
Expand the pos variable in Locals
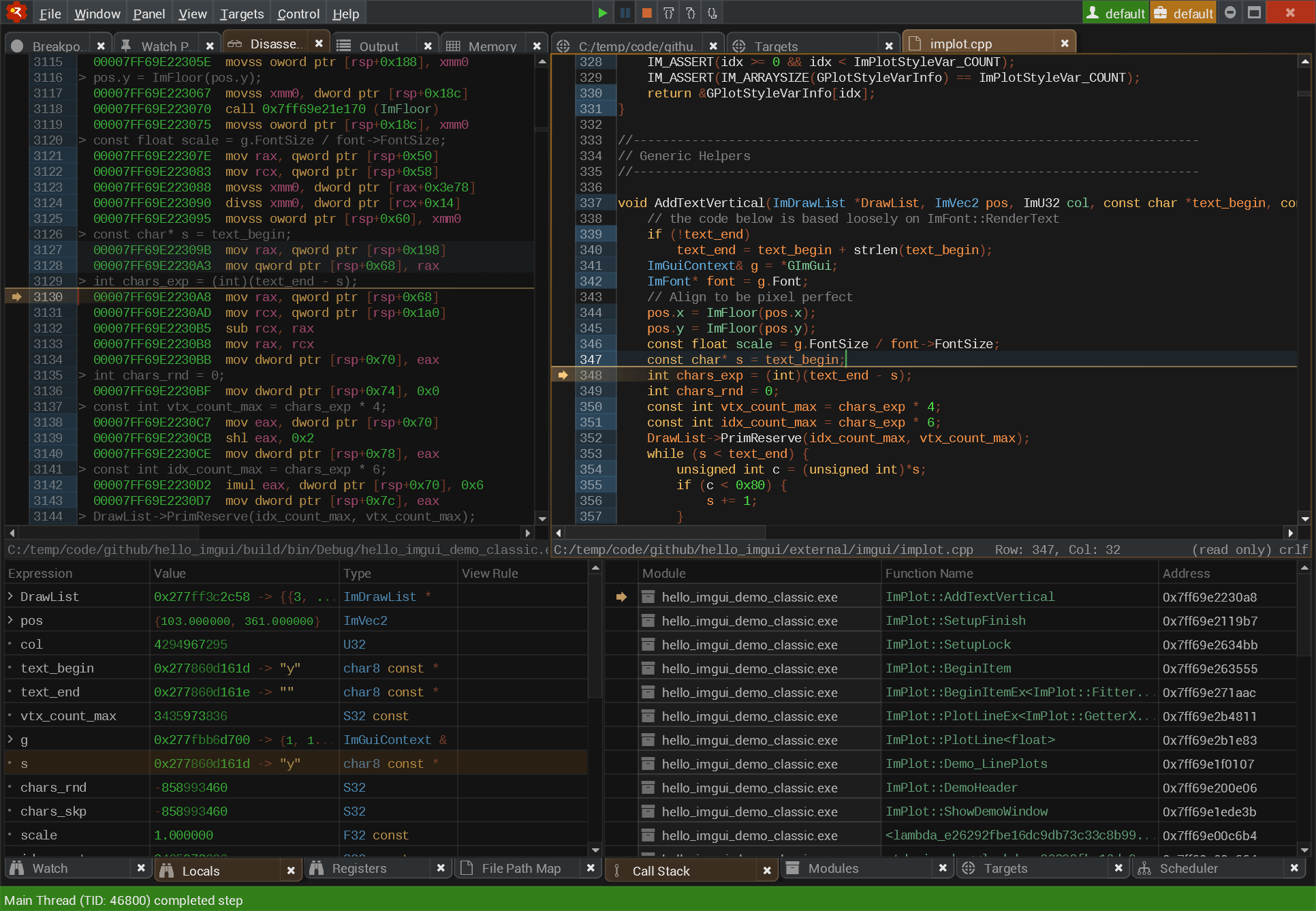(x=10, y=620)
